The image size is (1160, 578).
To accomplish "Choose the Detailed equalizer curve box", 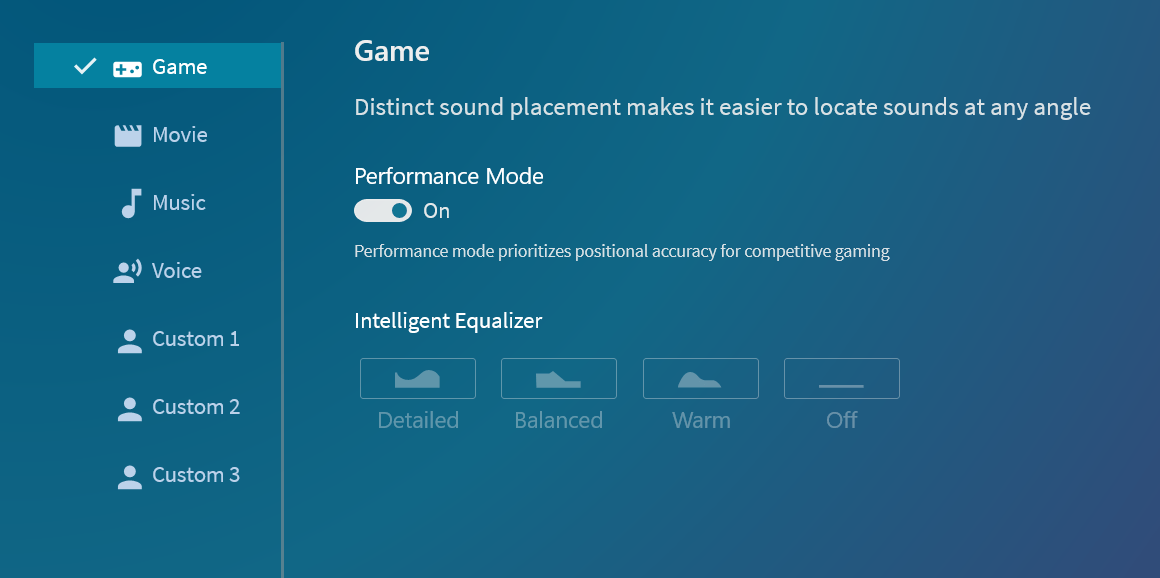I will point(418,378).
